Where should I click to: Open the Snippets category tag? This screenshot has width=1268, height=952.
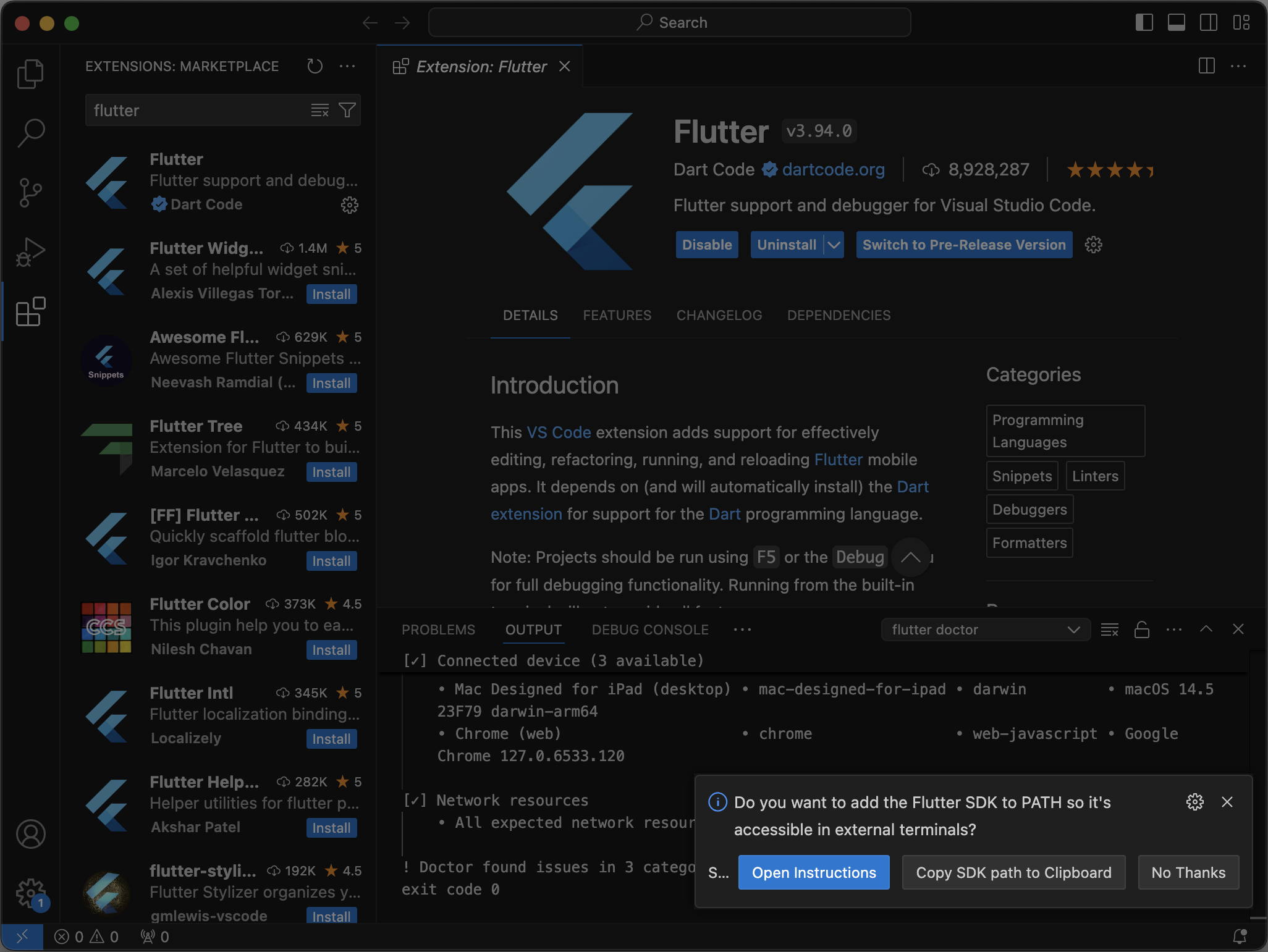tap(1022, 476)
